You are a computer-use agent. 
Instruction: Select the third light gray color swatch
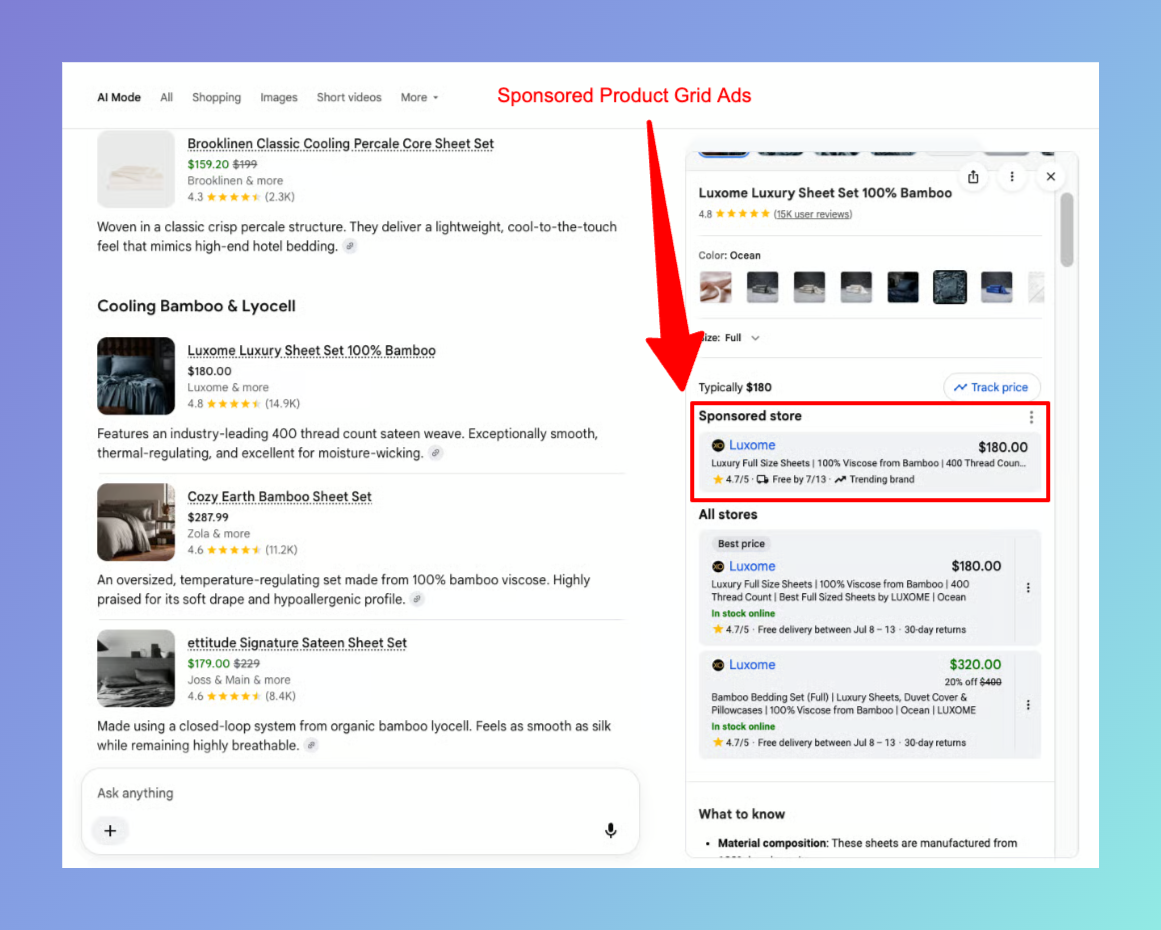pyautogui.click(x=809, y=287)
